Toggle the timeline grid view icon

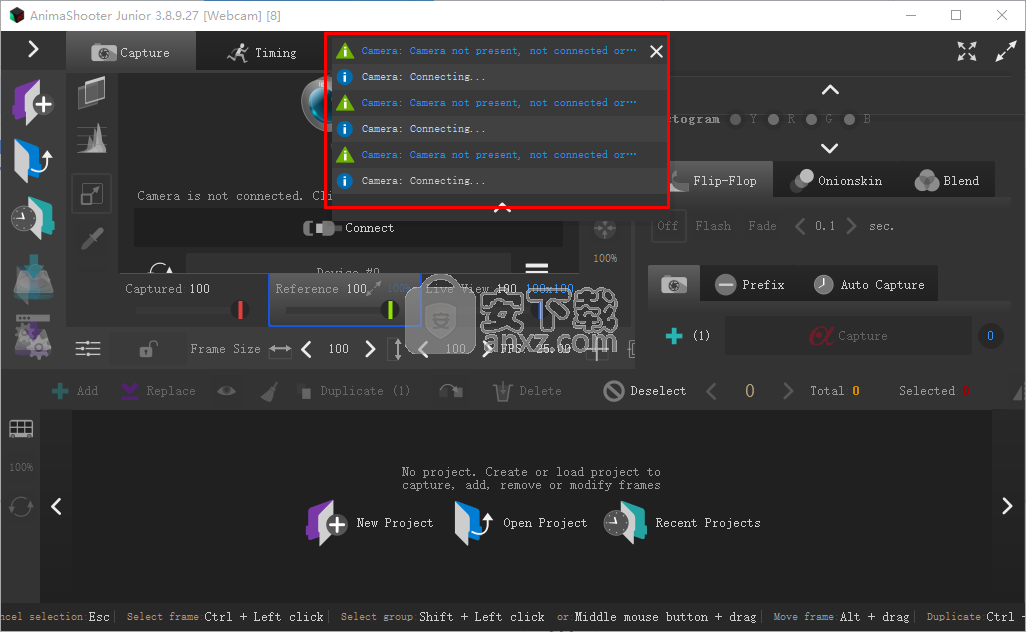tap(21, 429)
